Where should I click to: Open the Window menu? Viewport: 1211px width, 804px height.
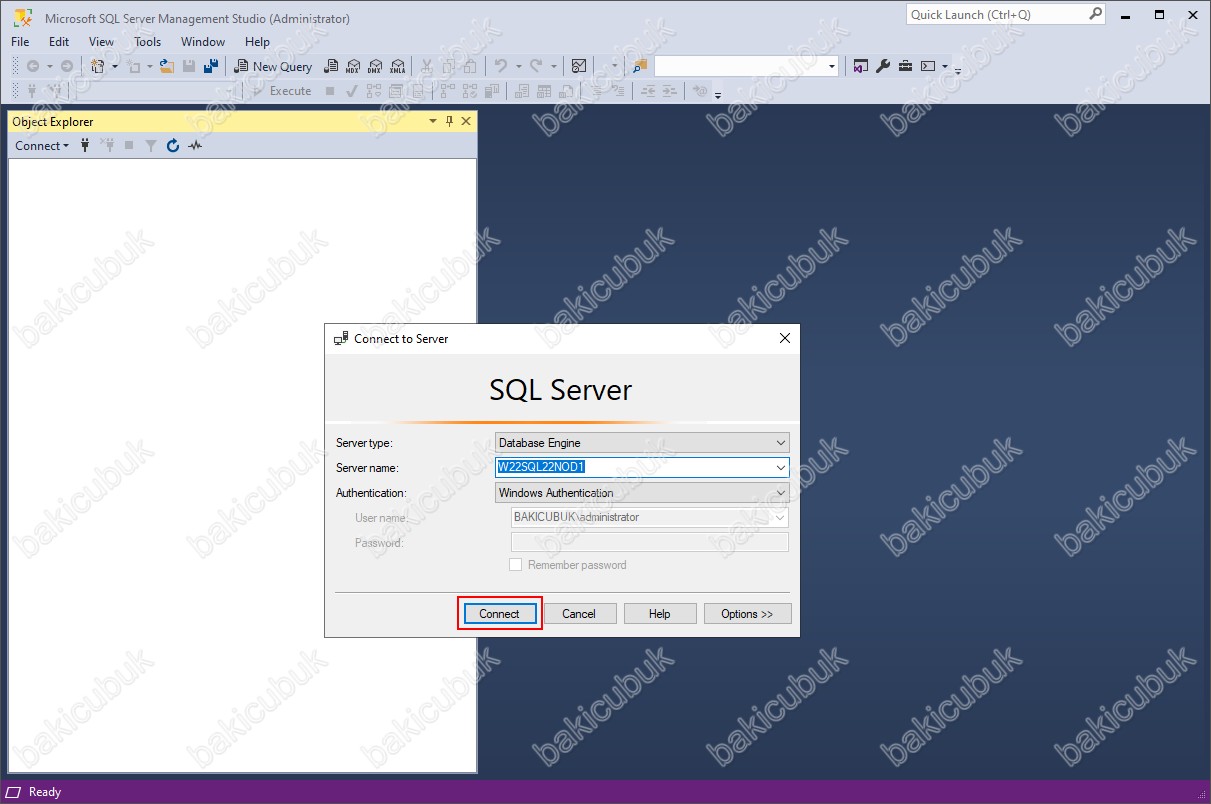coord(203,42)
